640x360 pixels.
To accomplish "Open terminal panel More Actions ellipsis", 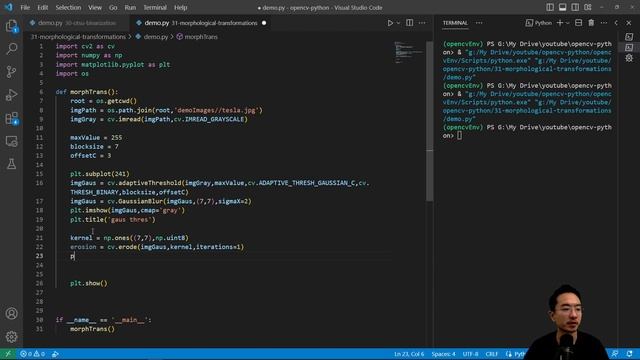I will tap(604, 23).
